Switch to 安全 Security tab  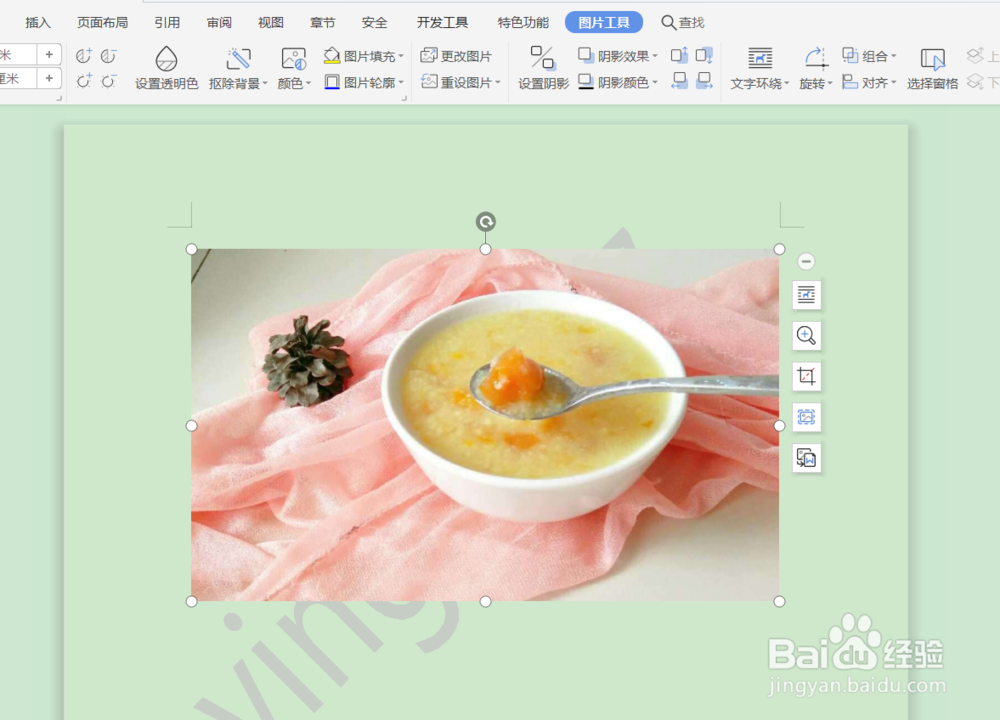tap(374, 23)
